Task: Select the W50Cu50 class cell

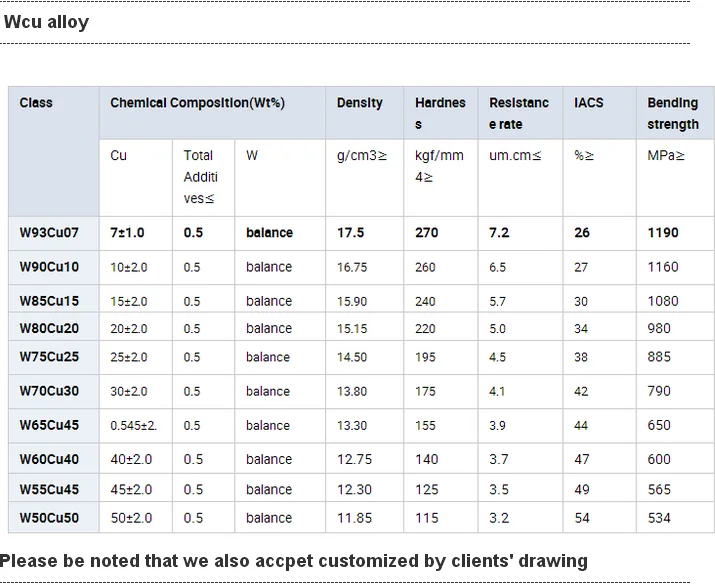Action: [49, 518]
